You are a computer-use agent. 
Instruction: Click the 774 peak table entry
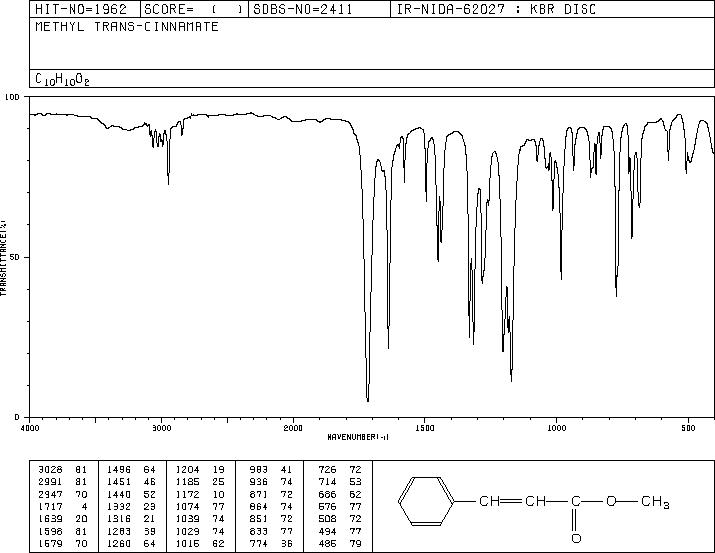[271, 543]
